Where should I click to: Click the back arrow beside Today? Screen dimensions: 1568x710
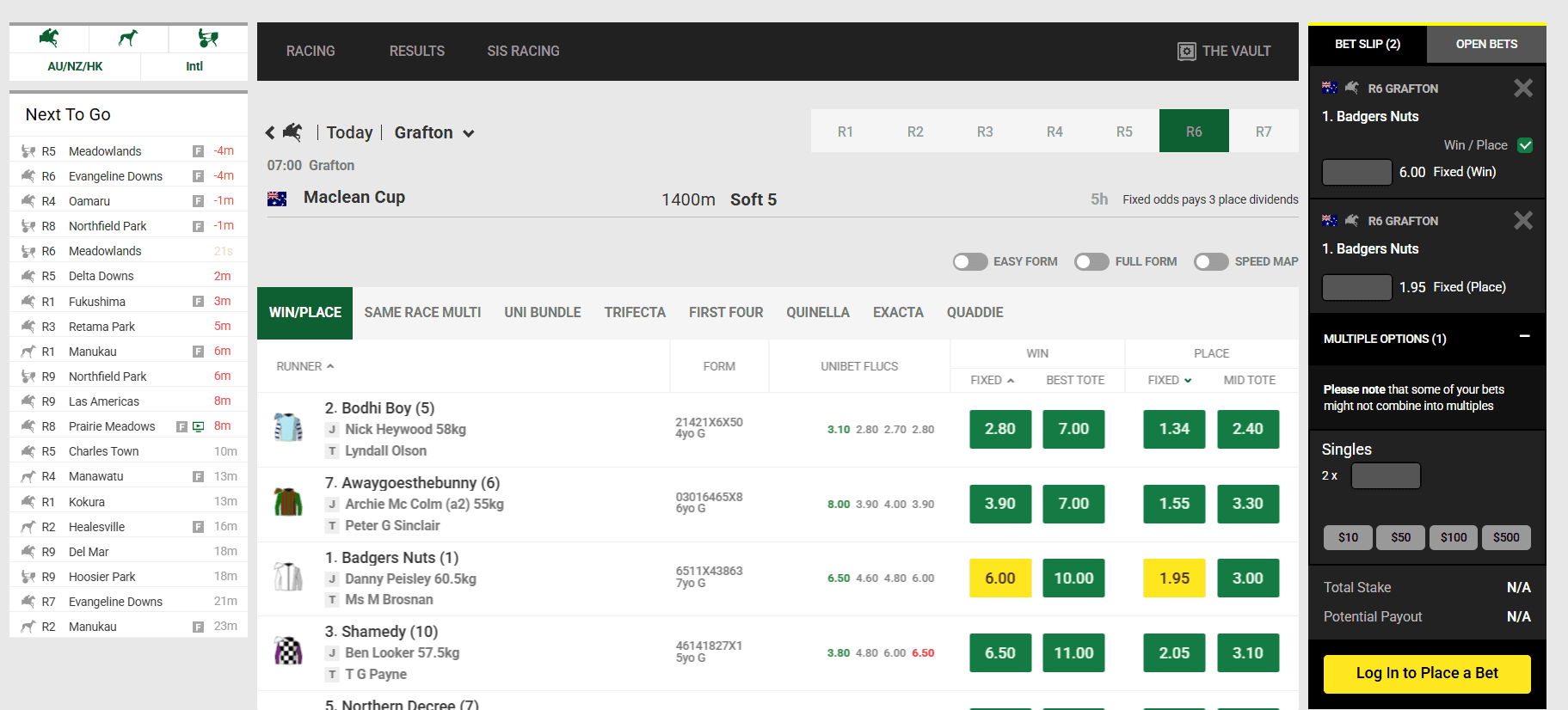pos(270,132)
